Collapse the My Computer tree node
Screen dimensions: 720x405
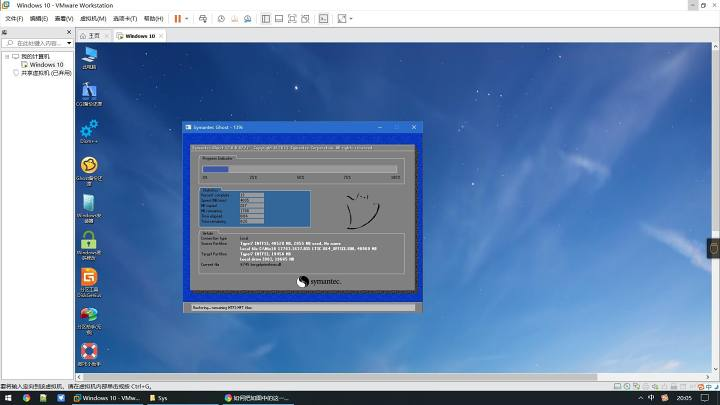[x=7, y=56]
